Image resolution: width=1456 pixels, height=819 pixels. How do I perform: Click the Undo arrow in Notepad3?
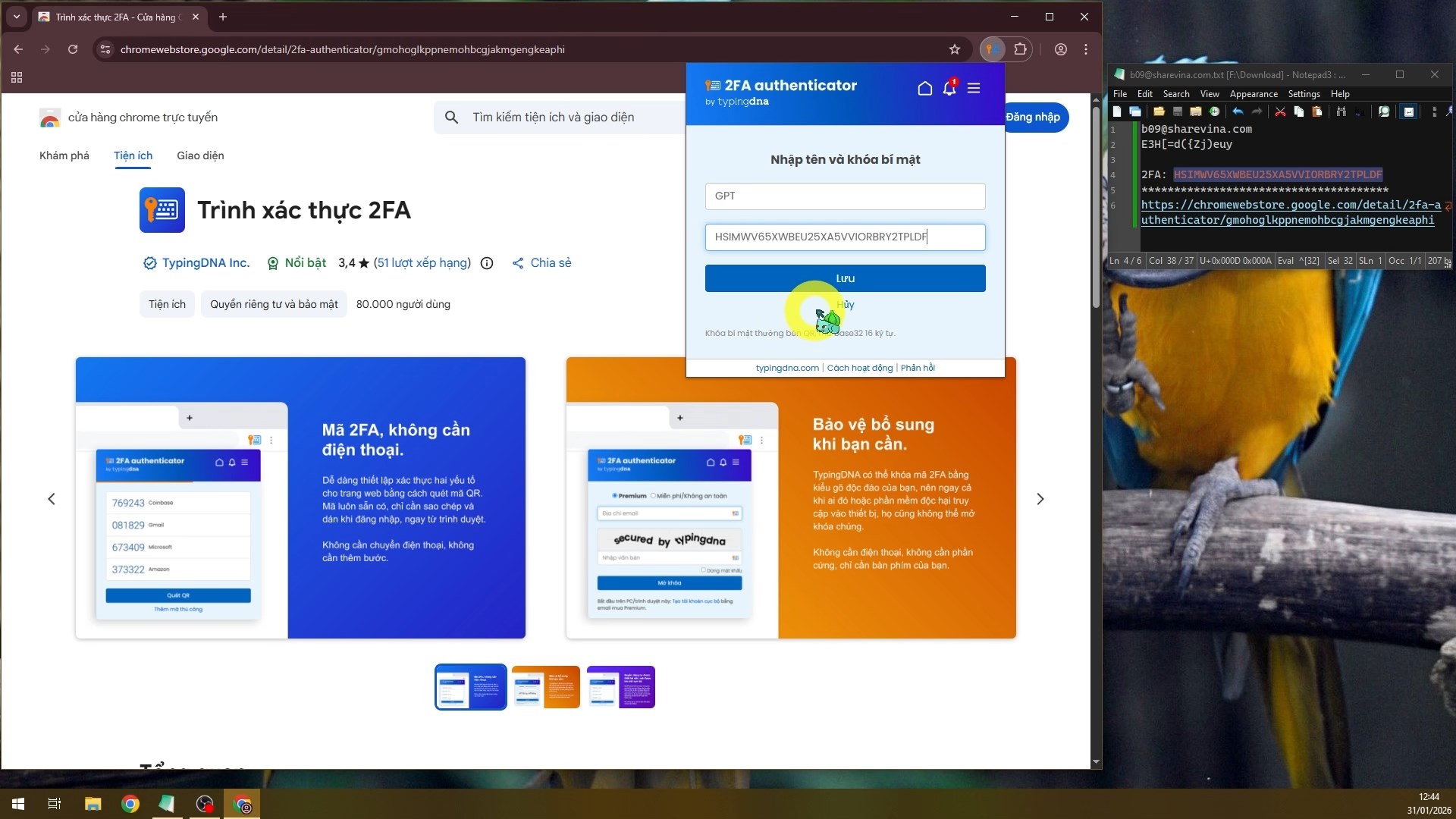tap(1238, 111)
